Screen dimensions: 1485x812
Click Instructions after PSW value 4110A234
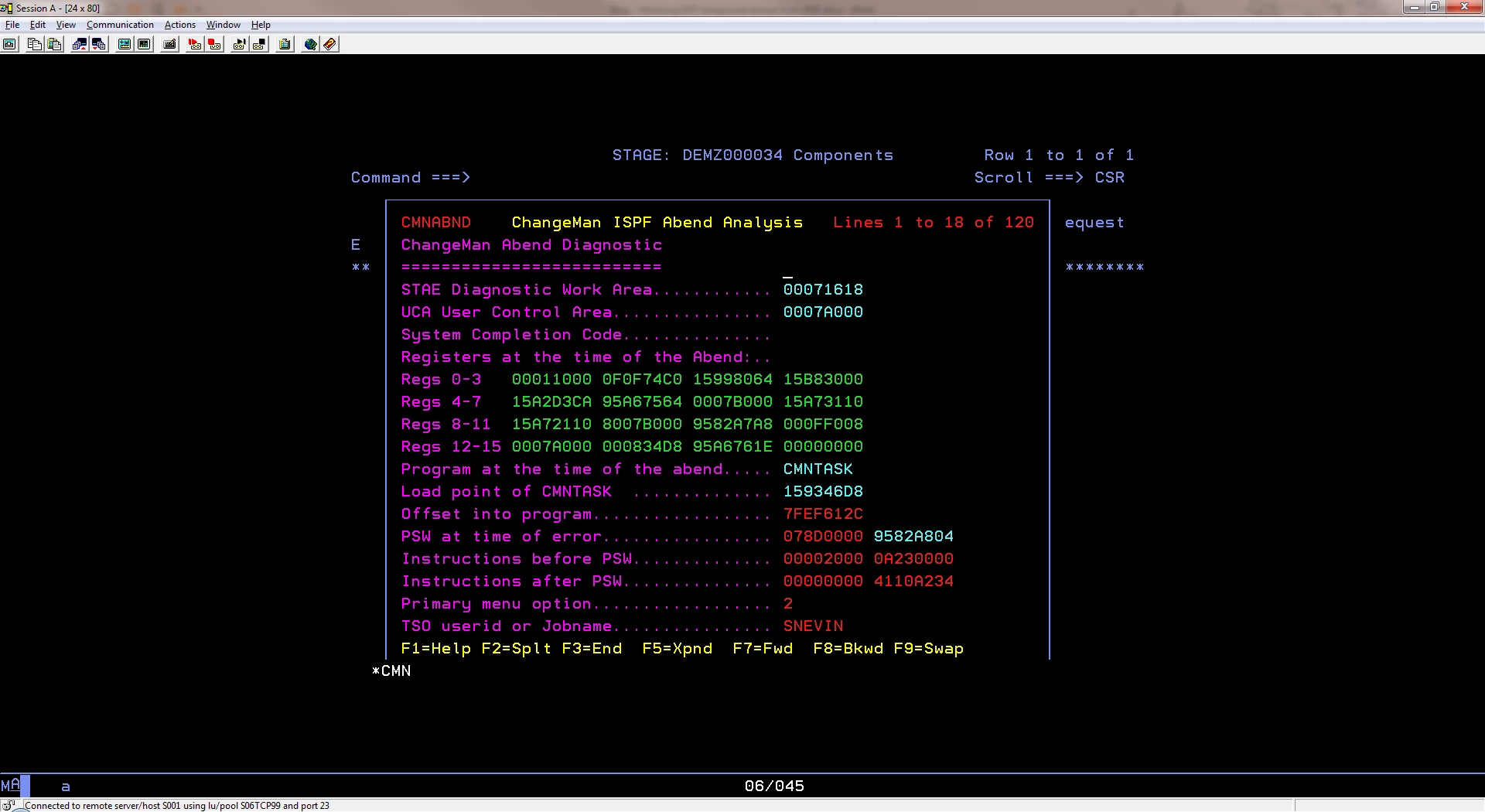(913, 582)
